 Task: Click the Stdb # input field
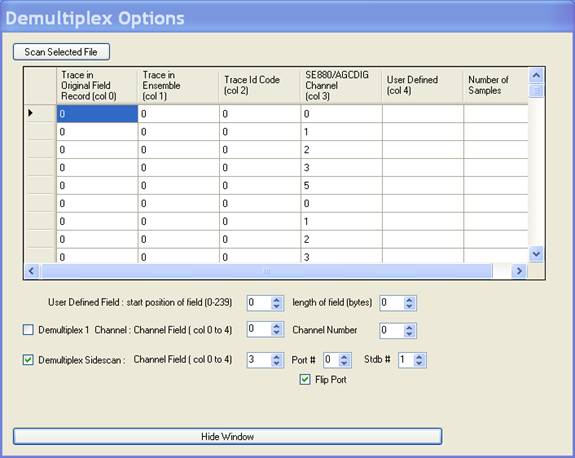[406, 360]
